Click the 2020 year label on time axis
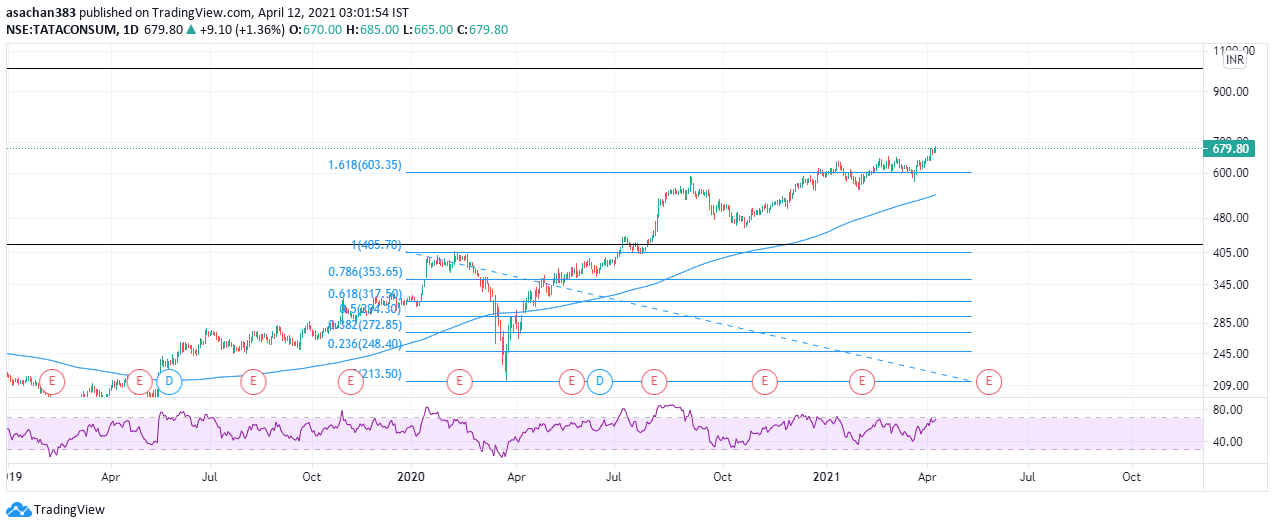The width and height of the screenshot is (1274, 528). (x=413, y=478)
